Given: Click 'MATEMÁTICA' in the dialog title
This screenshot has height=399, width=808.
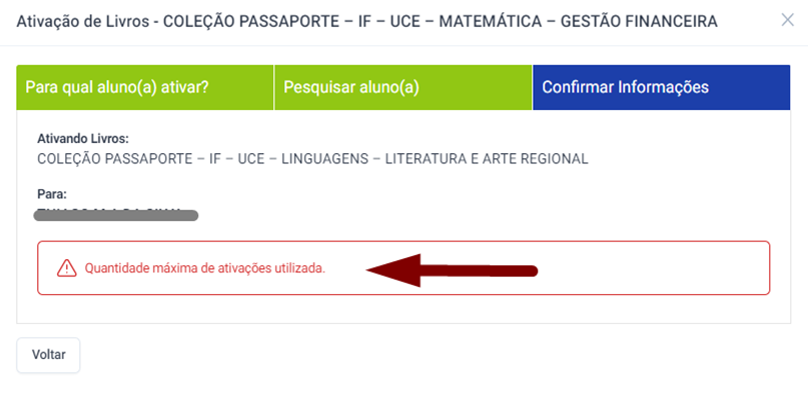Looking at the screenshot, I should [489, 22].
